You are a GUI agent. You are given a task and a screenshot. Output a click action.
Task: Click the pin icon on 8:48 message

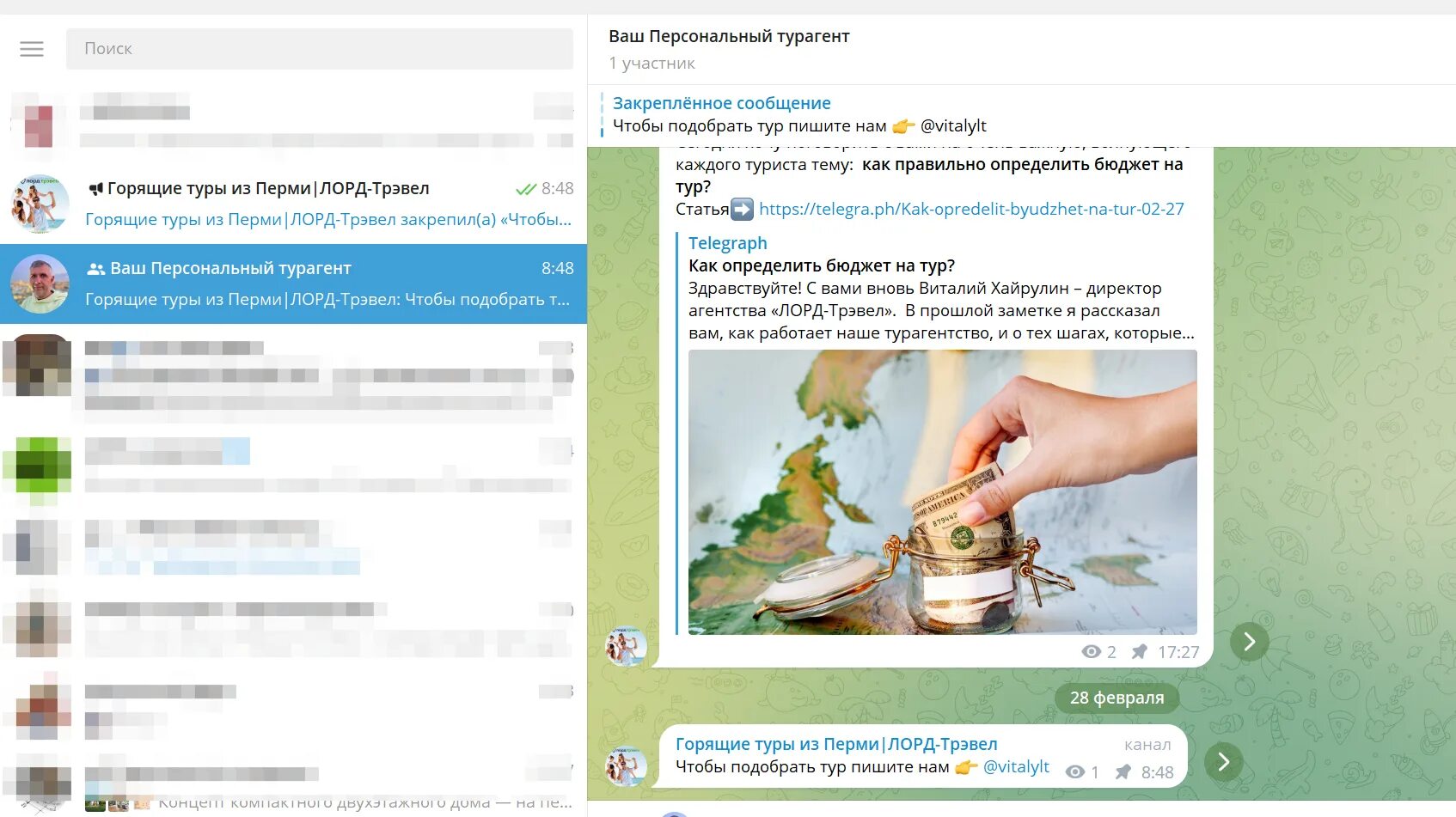coord(1123,772)
